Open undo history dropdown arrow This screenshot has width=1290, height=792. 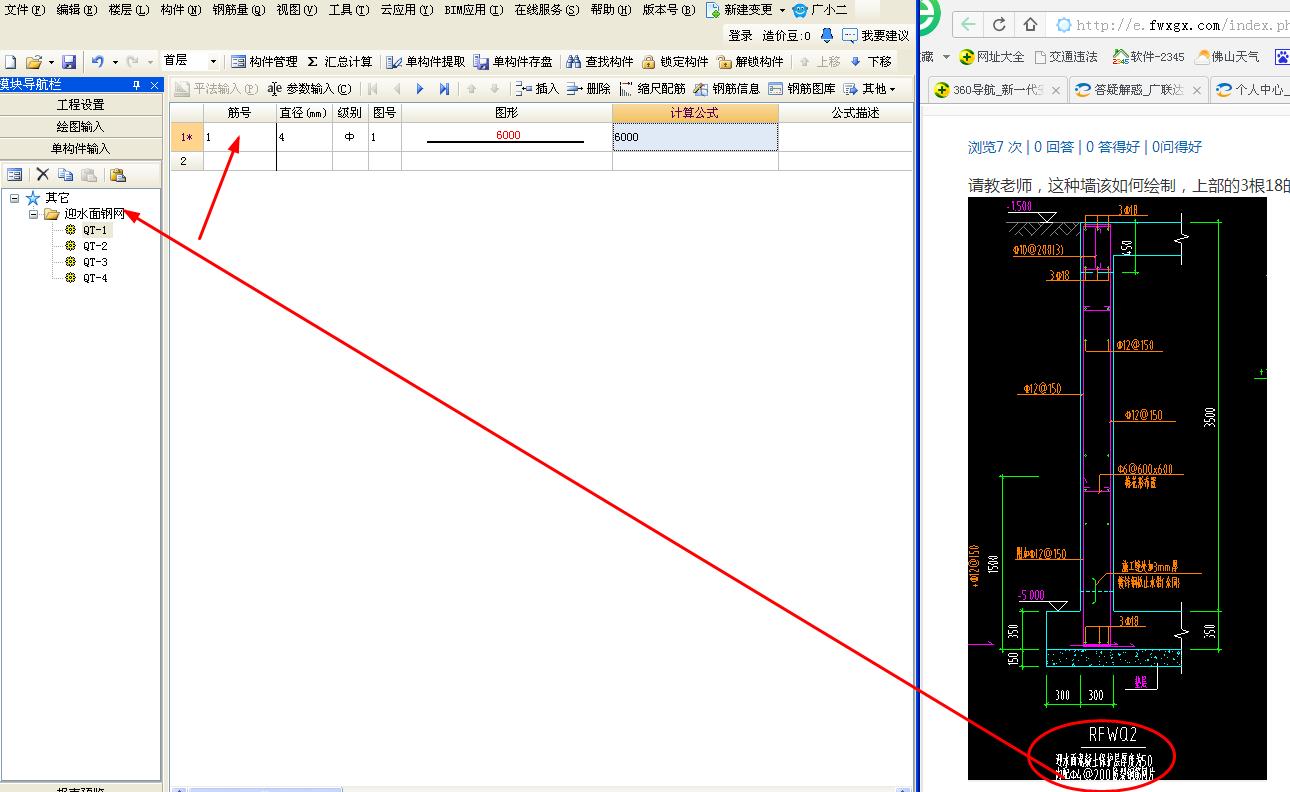point(115,62)
